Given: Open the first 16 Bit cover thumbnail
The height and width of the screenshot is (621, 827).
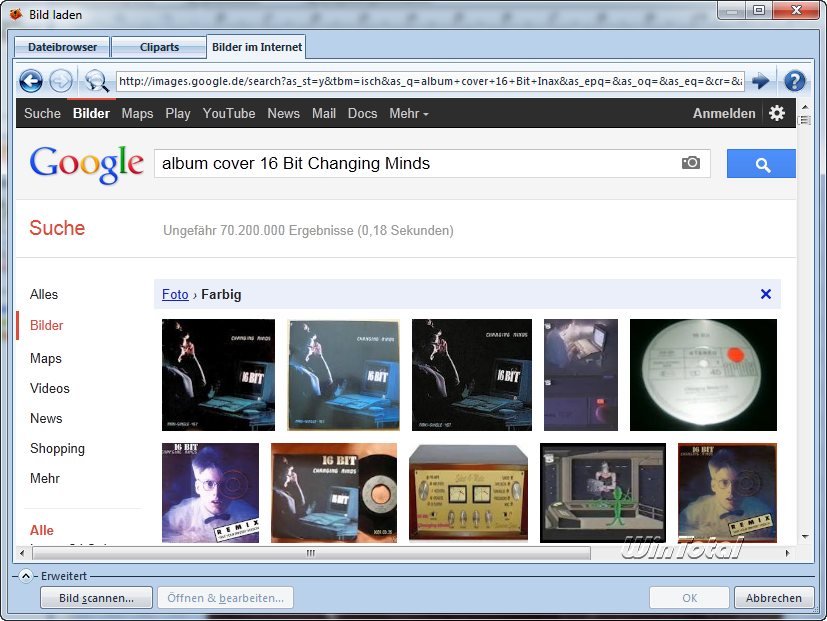Looking at the screenshot, I should click(x=218, y=375).
